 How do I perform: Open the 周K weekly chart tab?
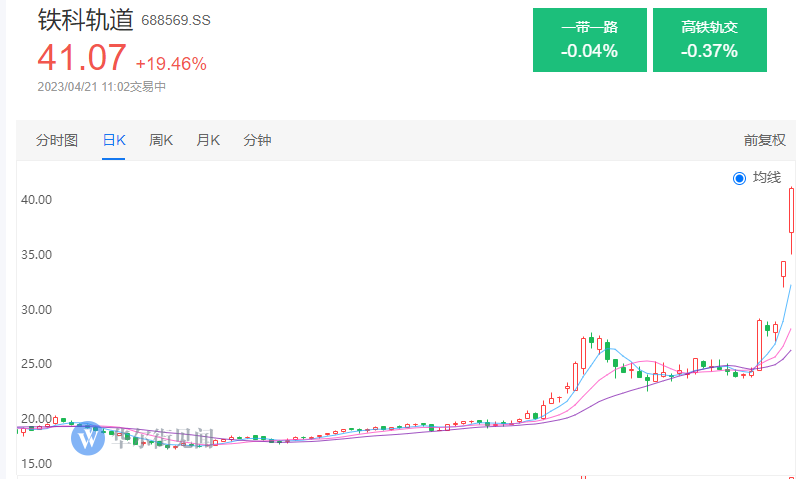tap(161, 140)
